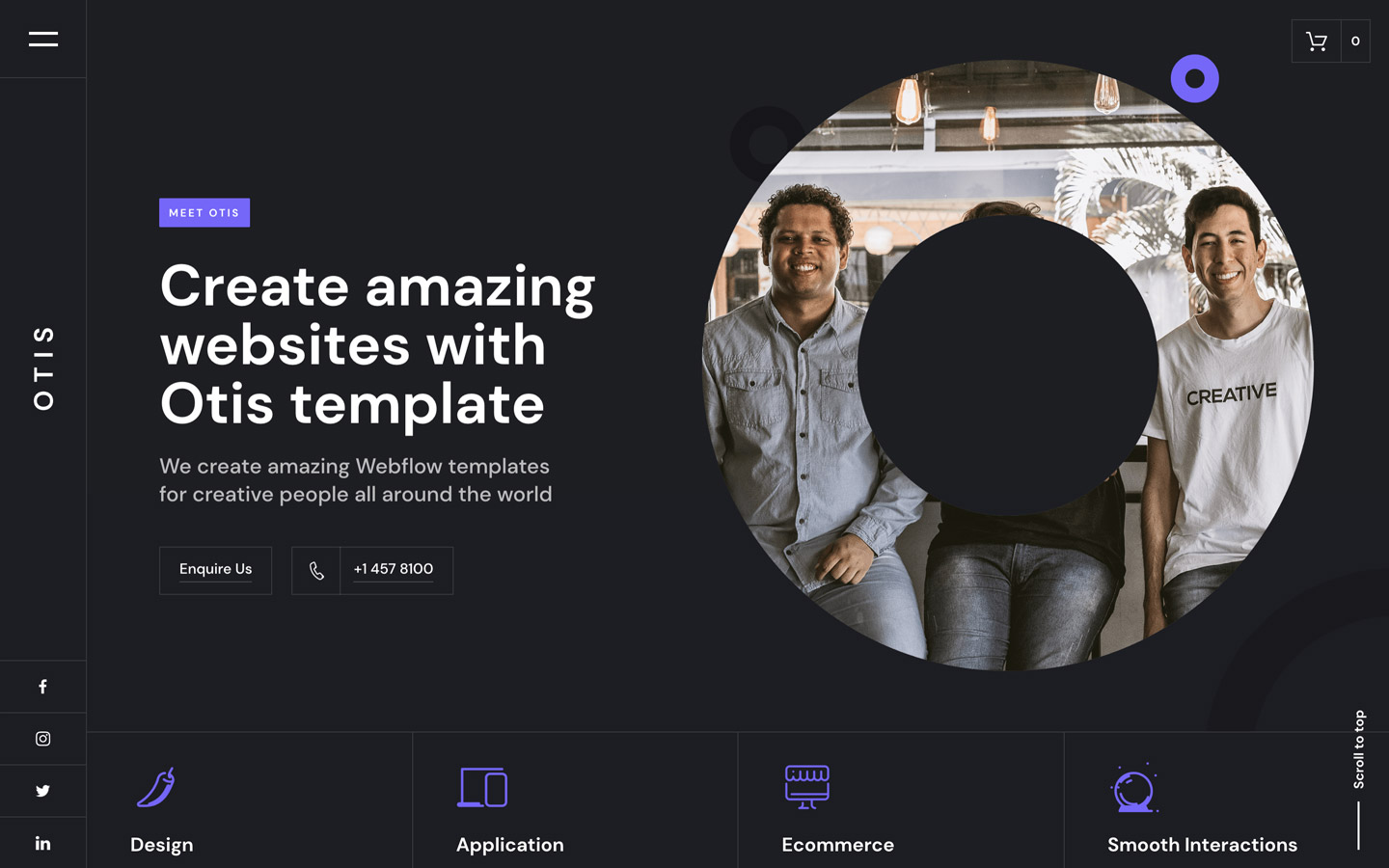Viewport: 1389px width, 868px height.
Task: Visit LinkedIn via the sidebar icon
Action: [42, 842]
